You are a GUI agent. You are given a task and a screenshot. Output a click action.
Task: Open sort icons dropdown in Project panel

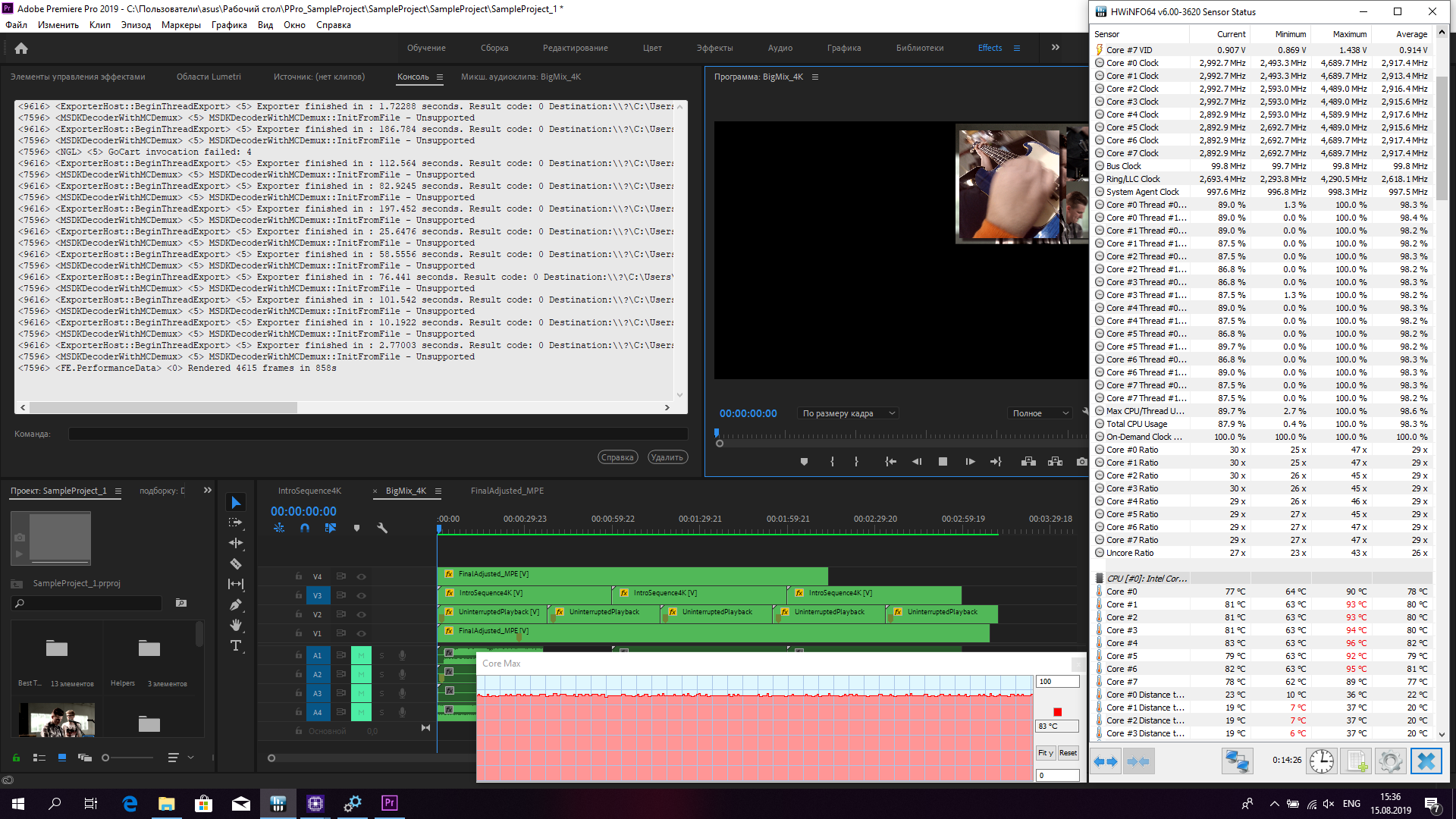tap(180, 757)
